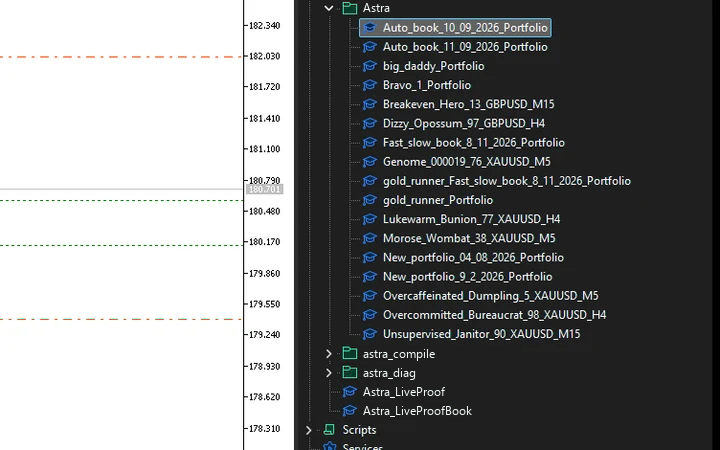Pick Overcaffeinated_Dumpling_5_XAUUSD_M5 expert
Screen dimensions: 720x450
click(490, 296)
